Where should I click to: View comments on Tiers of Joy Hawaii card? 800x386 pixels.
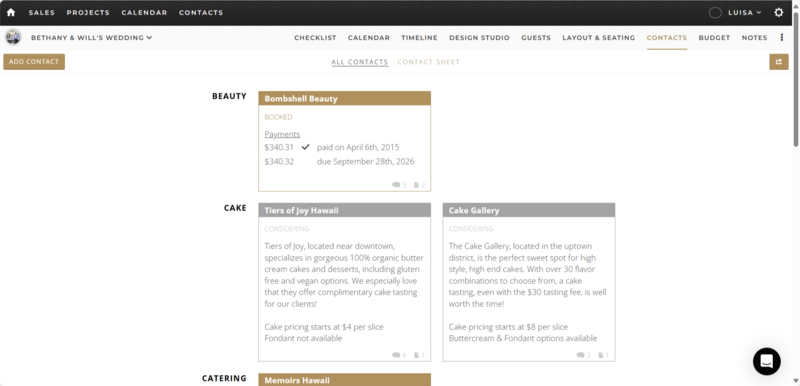(x=399, y=355)
